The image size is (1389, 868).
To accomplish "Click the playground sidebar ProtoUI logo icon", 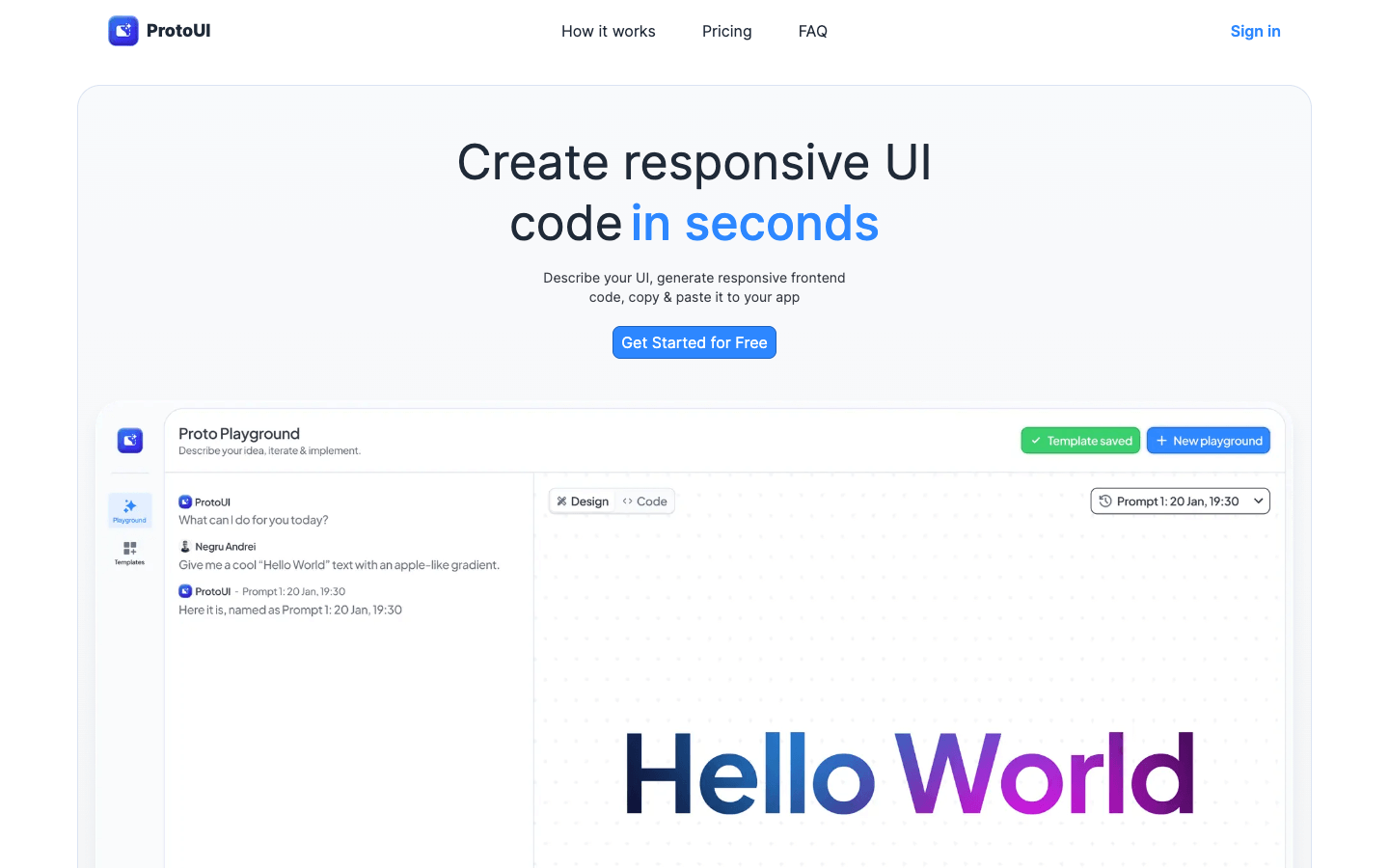I will click(130, 441).
